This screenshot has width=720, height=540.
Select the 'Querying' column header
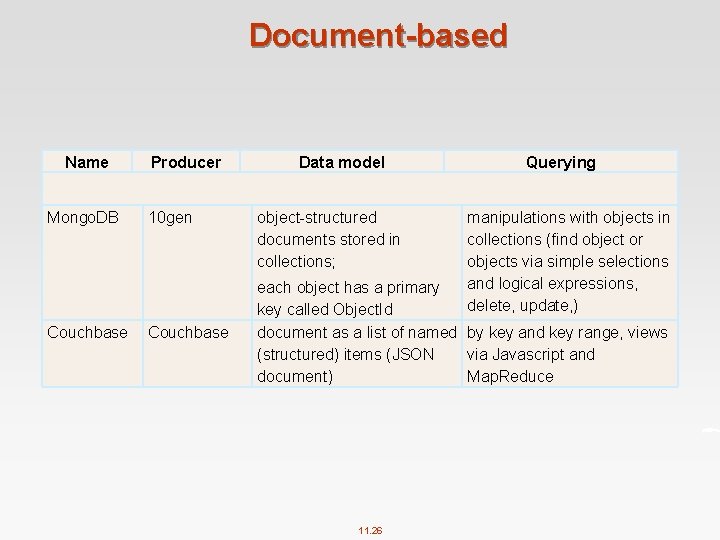point(561,162)
